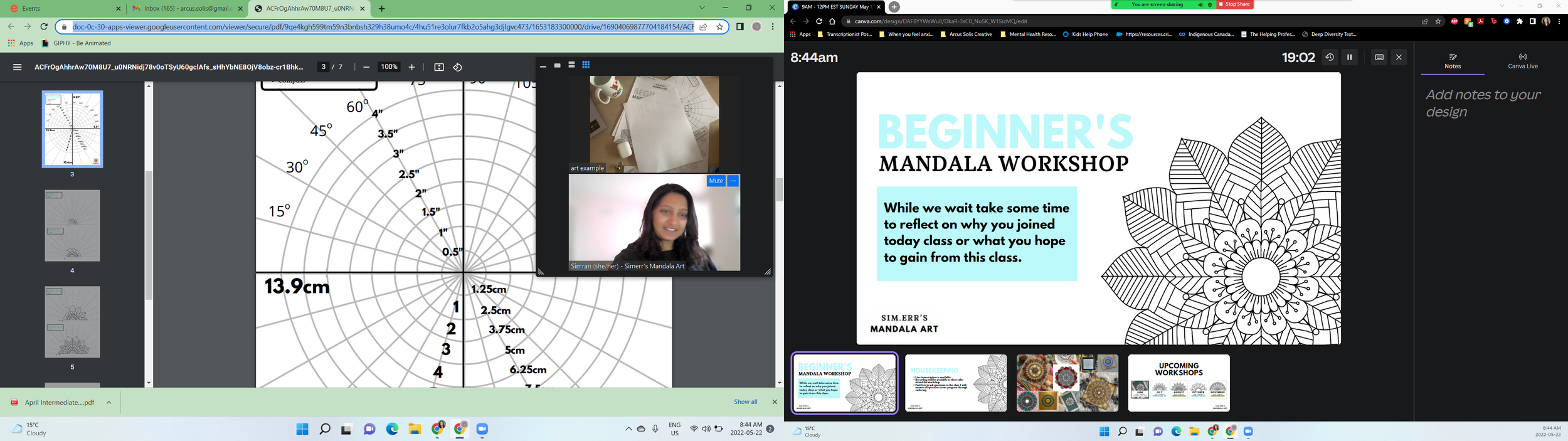Screen dimensions: 1568x441
Task: Click the 'Add notes to your design' field
Action: coord(1483,103)
